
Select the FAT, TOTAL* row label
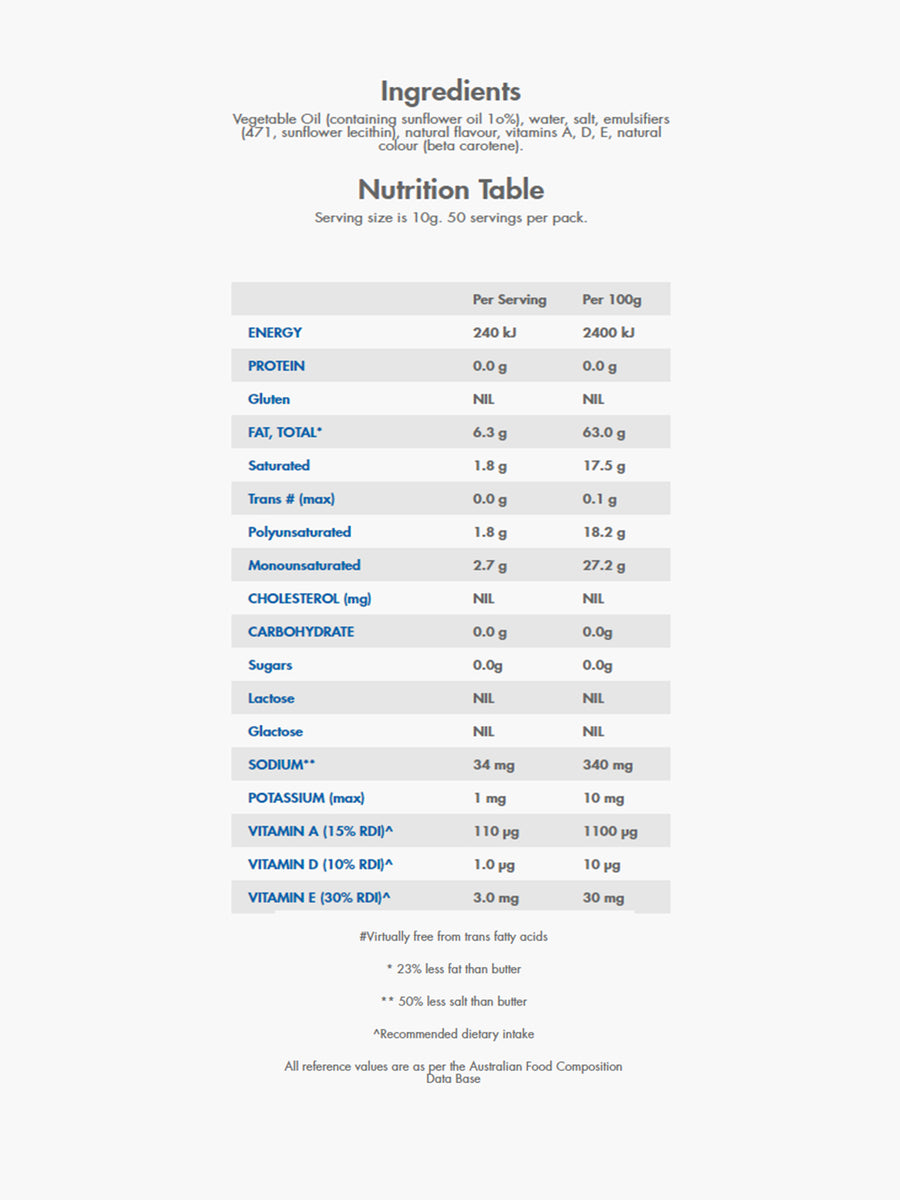coord(285,432)
